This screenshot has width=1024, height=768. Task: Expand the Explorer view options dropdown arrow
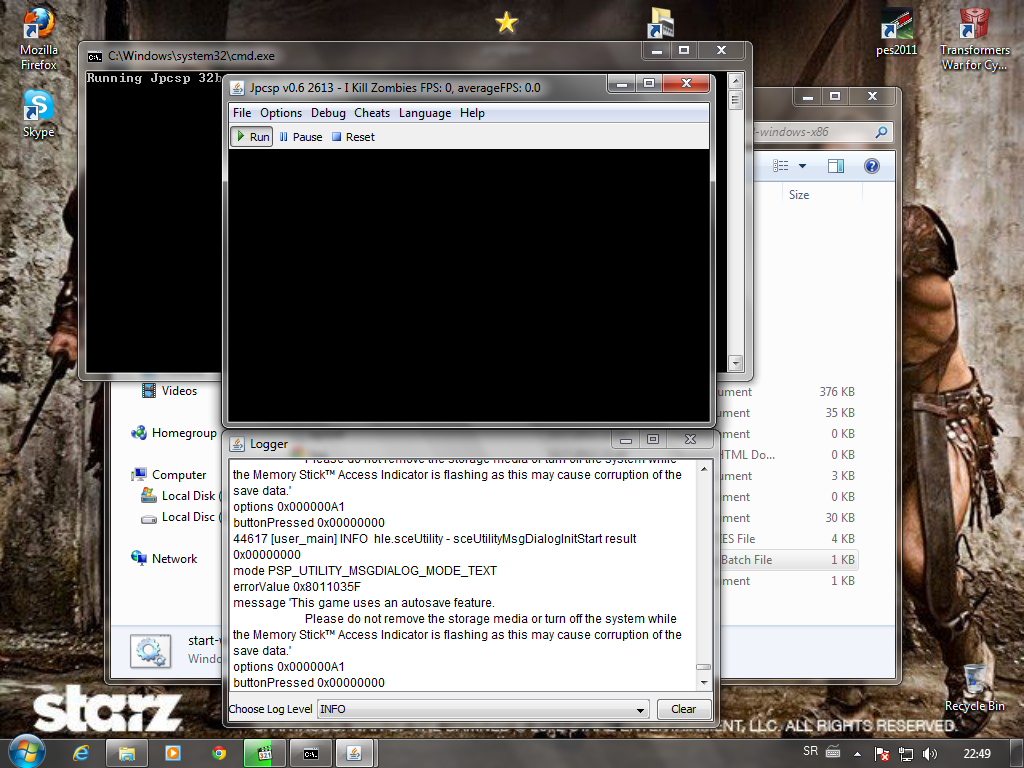[x=802, y=166]
